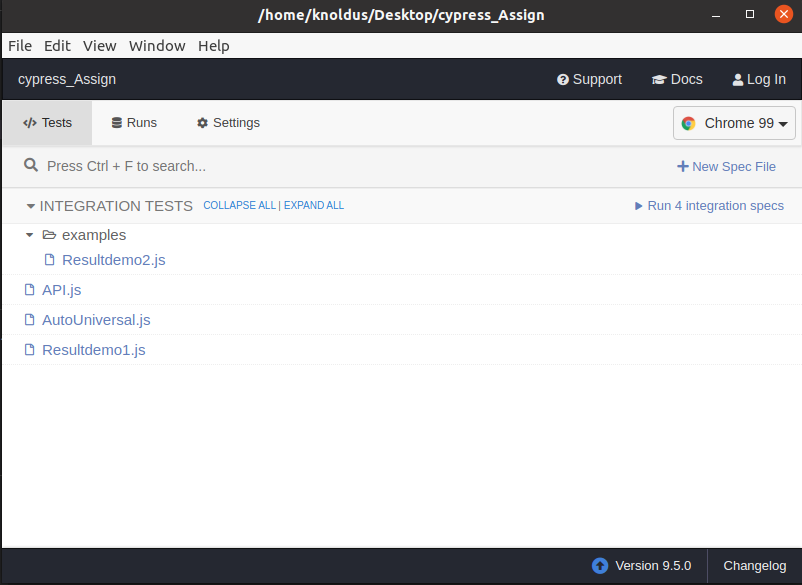Viewport: 802px width, 585px height.
Task: Open the Chrome 99 browser dropdown arrow
Action: click(x=783, y=124)
